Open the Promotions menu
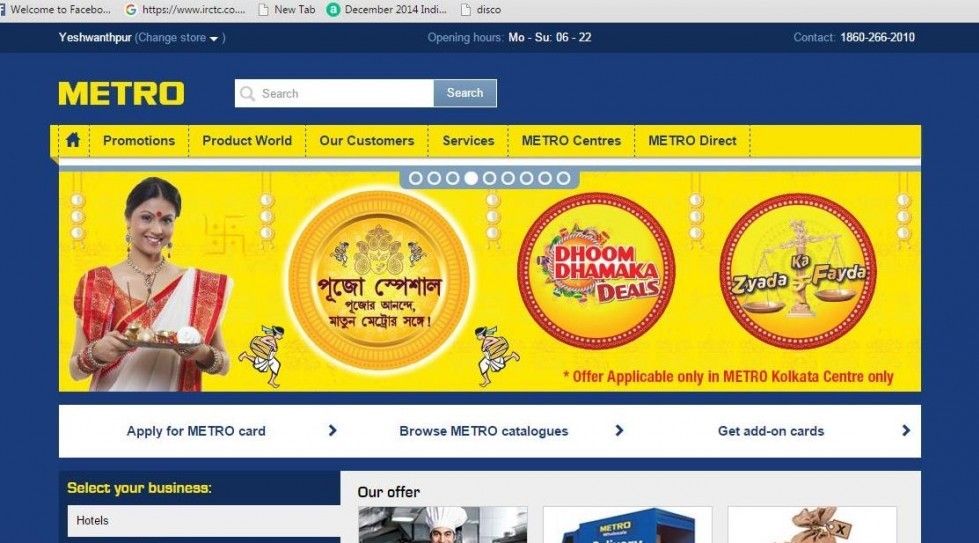 139,140
